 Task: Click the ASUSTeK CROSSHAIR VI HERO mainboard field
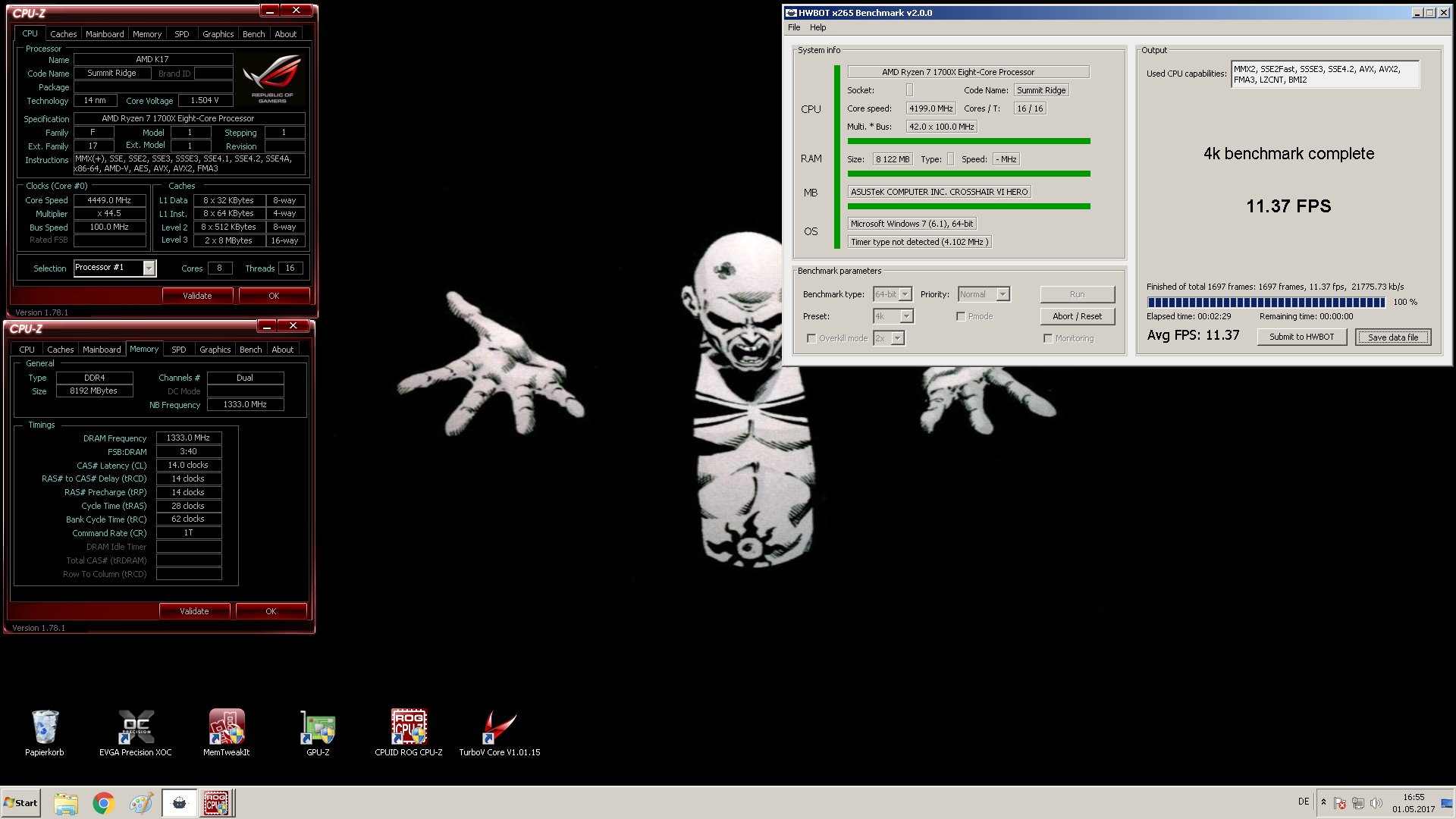tap(939, 192)
